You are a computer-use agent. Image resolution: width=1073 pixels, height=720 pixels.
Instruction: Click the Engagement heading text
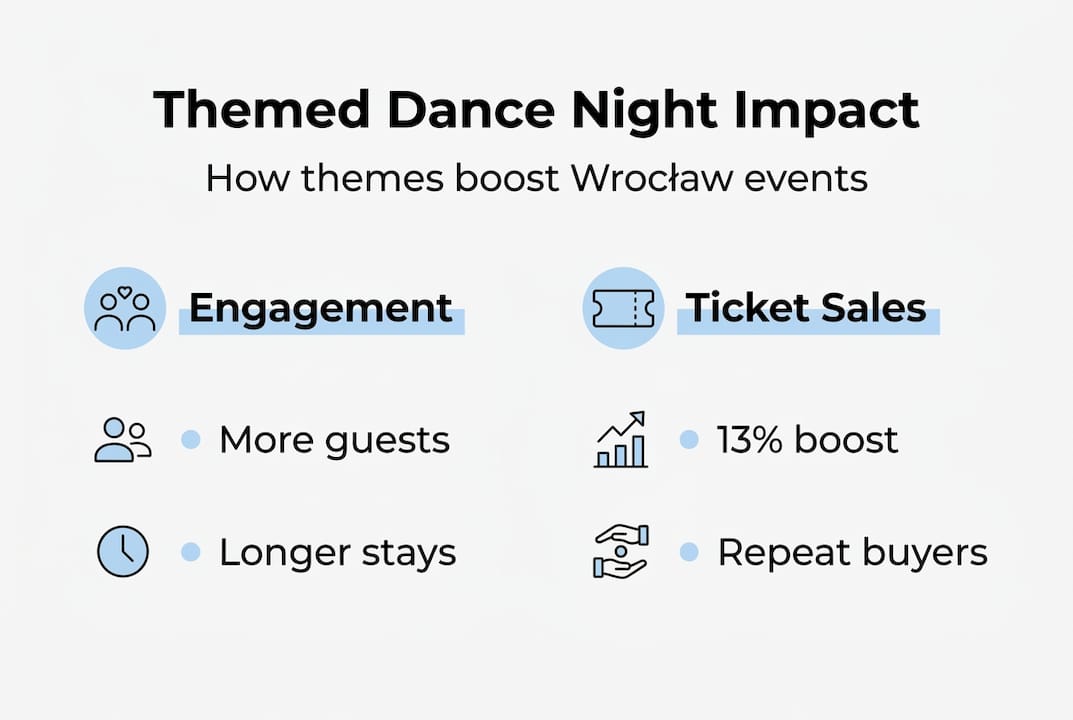(x=320, y=307)
